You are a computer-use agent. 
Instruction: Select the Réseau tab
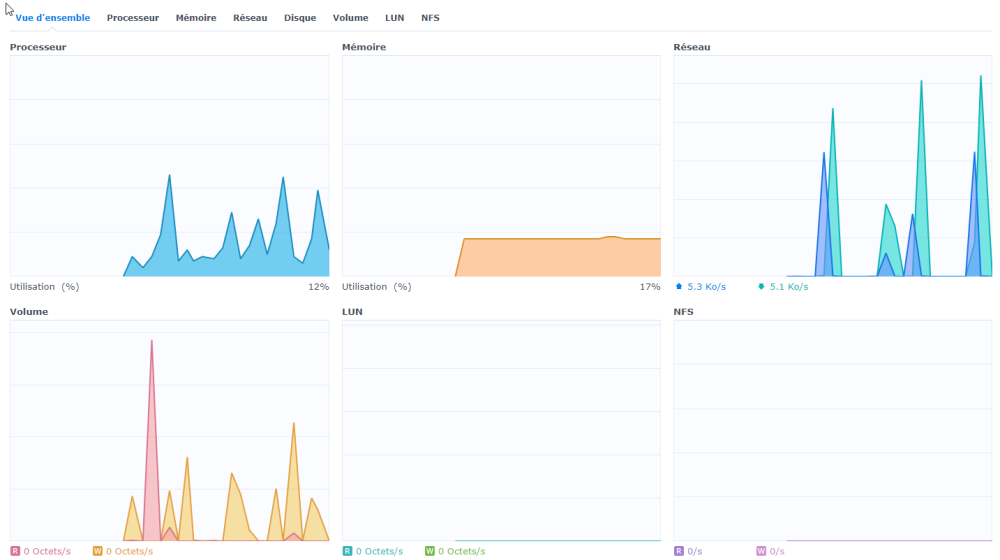[250, 18]
